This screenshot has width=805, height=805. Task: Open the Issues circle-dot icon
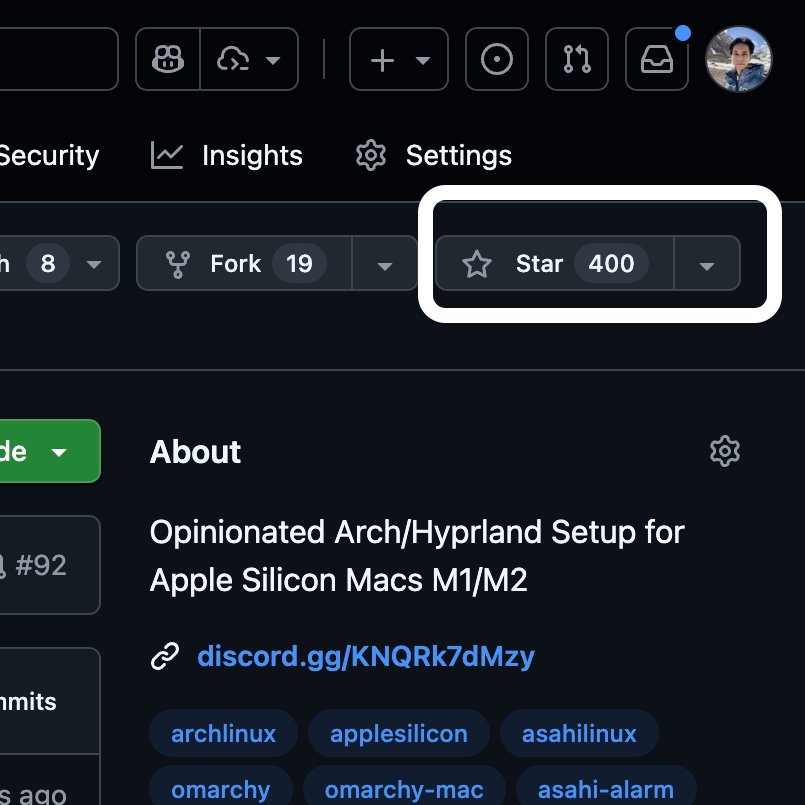point(496,59)
